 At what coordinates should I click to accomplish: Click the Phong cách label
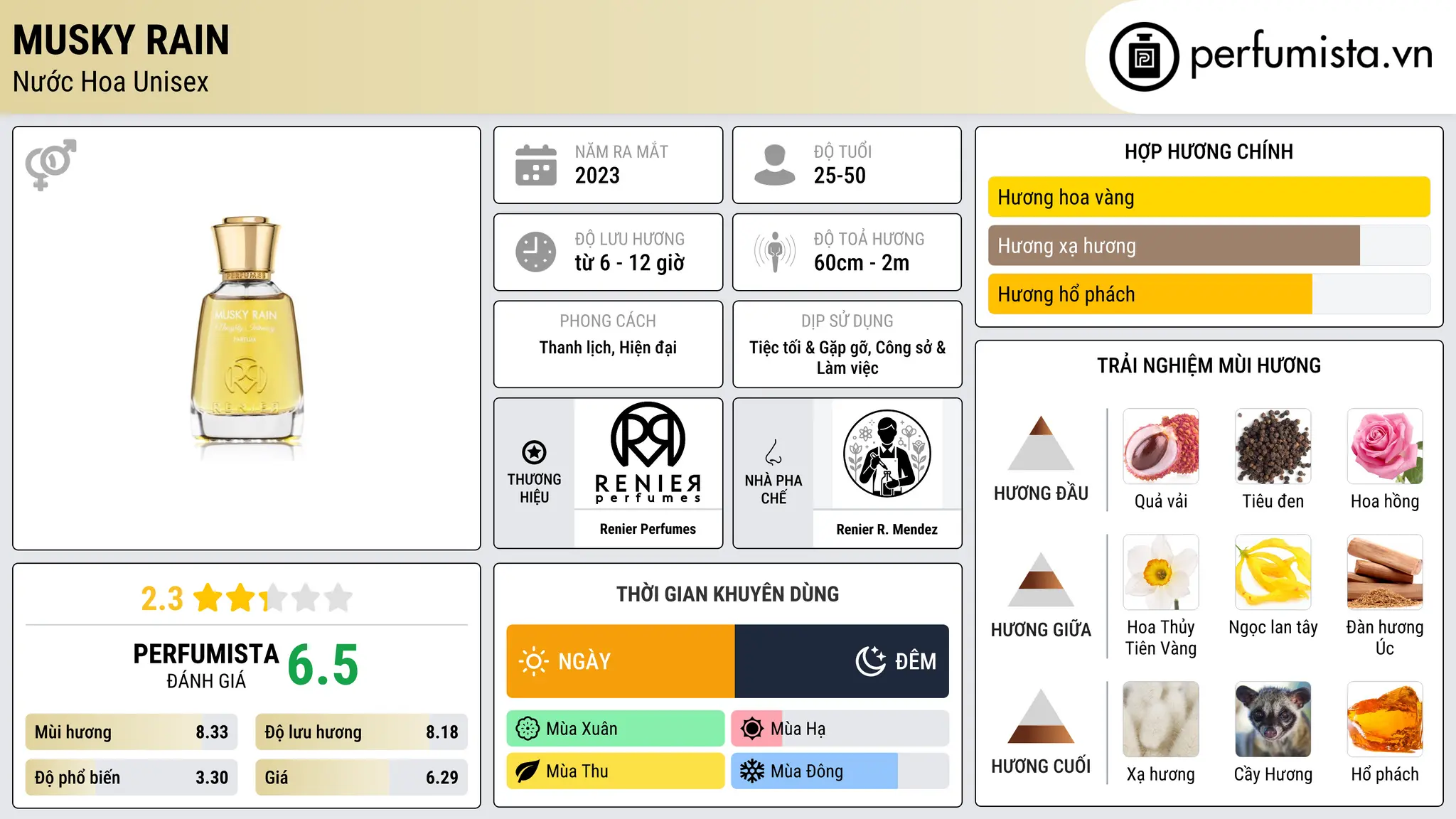608,321
